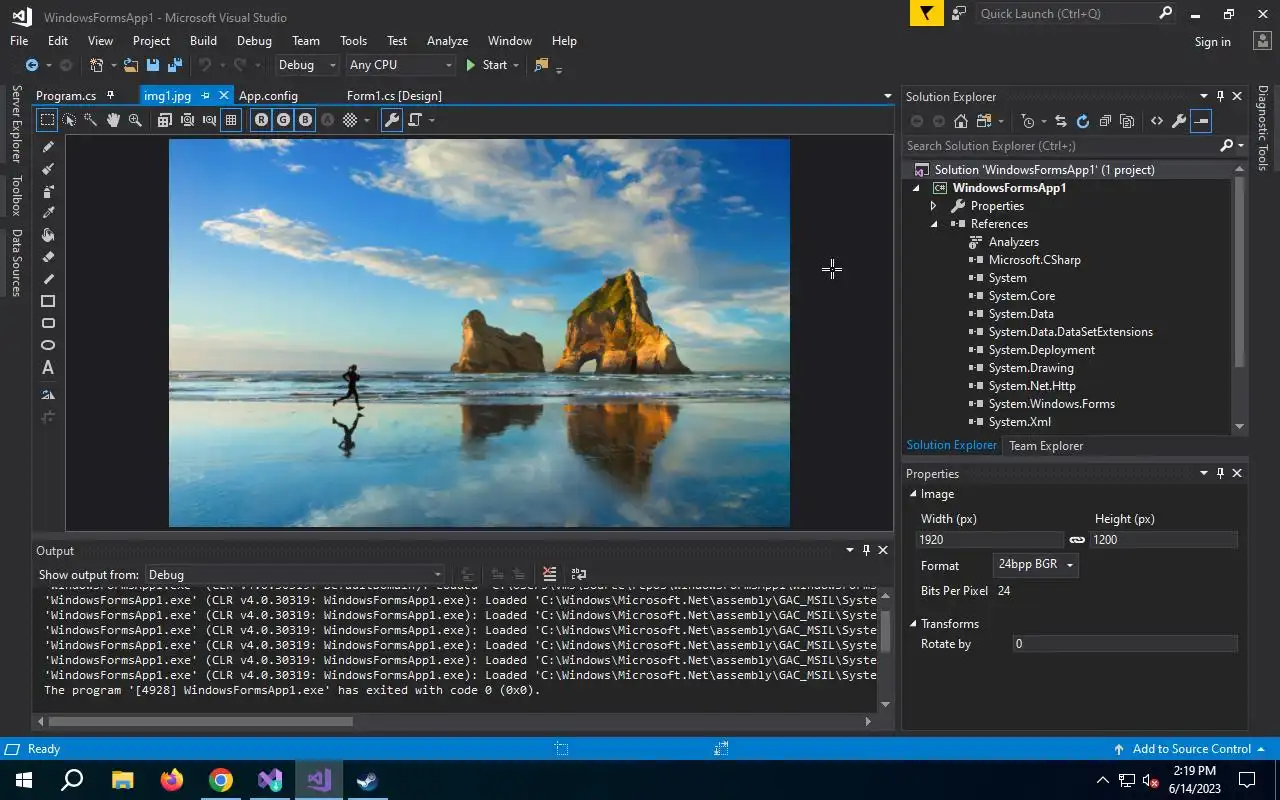Screen dimensions: 1280x800
Task: Pick the Eyedropper color picker tool
Action: 48,213
